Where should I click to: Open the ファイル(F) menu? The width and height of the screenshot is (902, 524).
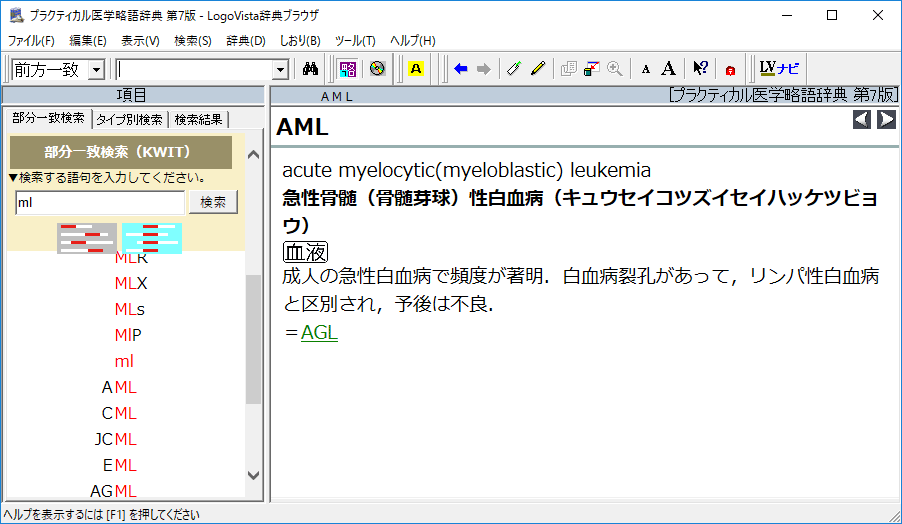(x=31, y=41)
